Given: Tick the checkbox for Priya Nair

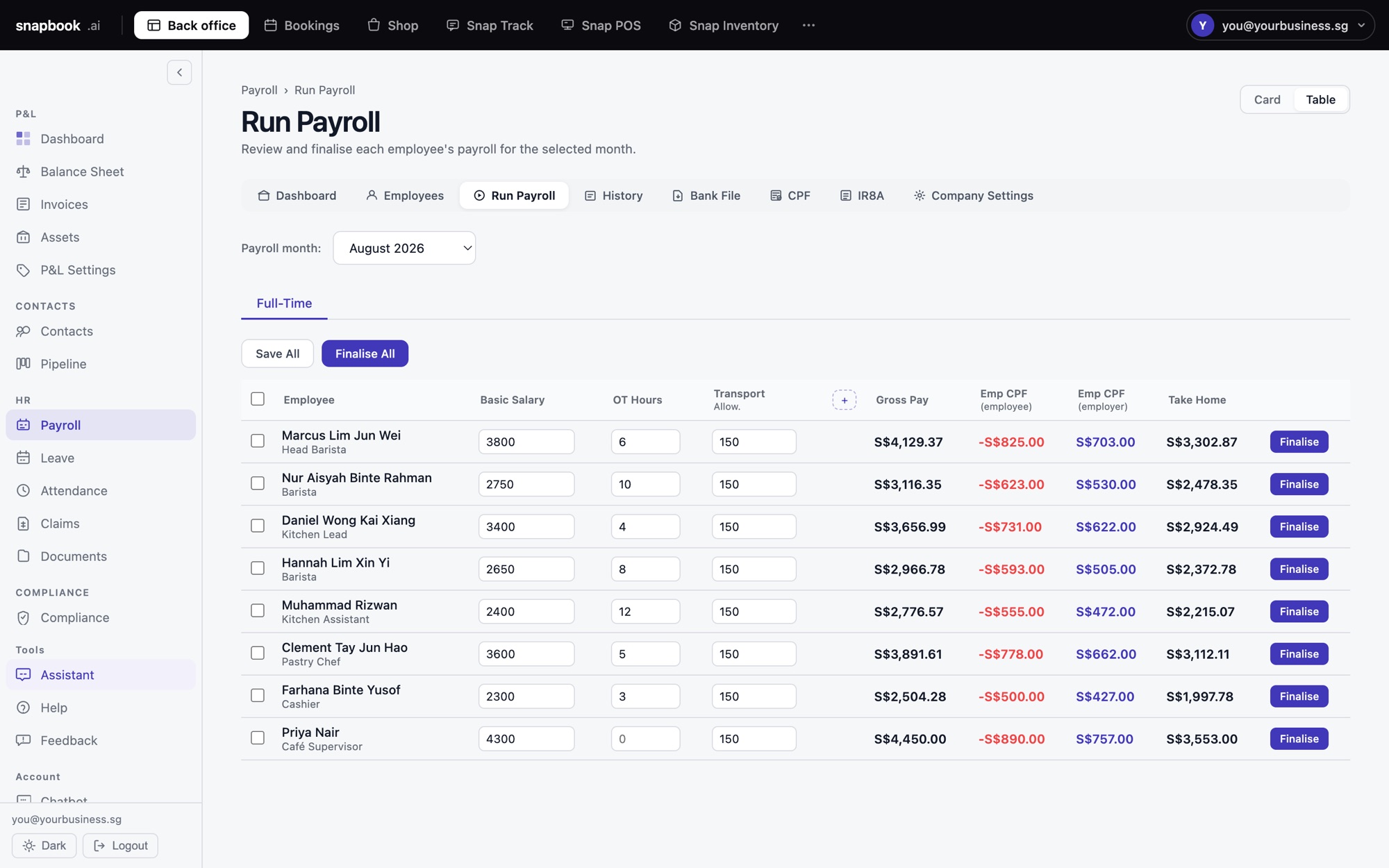Looking at the screenshot, I should tap(258, 737).
